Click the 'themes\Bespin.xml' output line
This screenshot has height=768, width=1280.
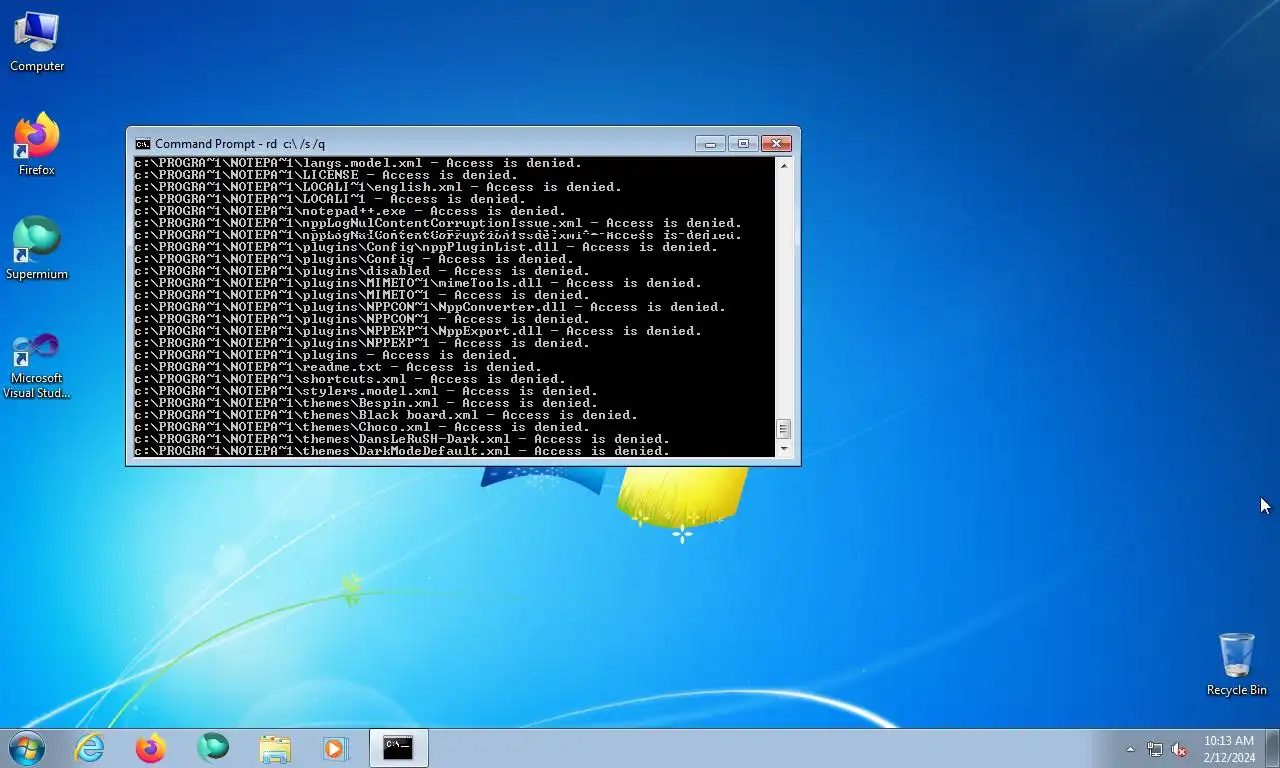366,403
